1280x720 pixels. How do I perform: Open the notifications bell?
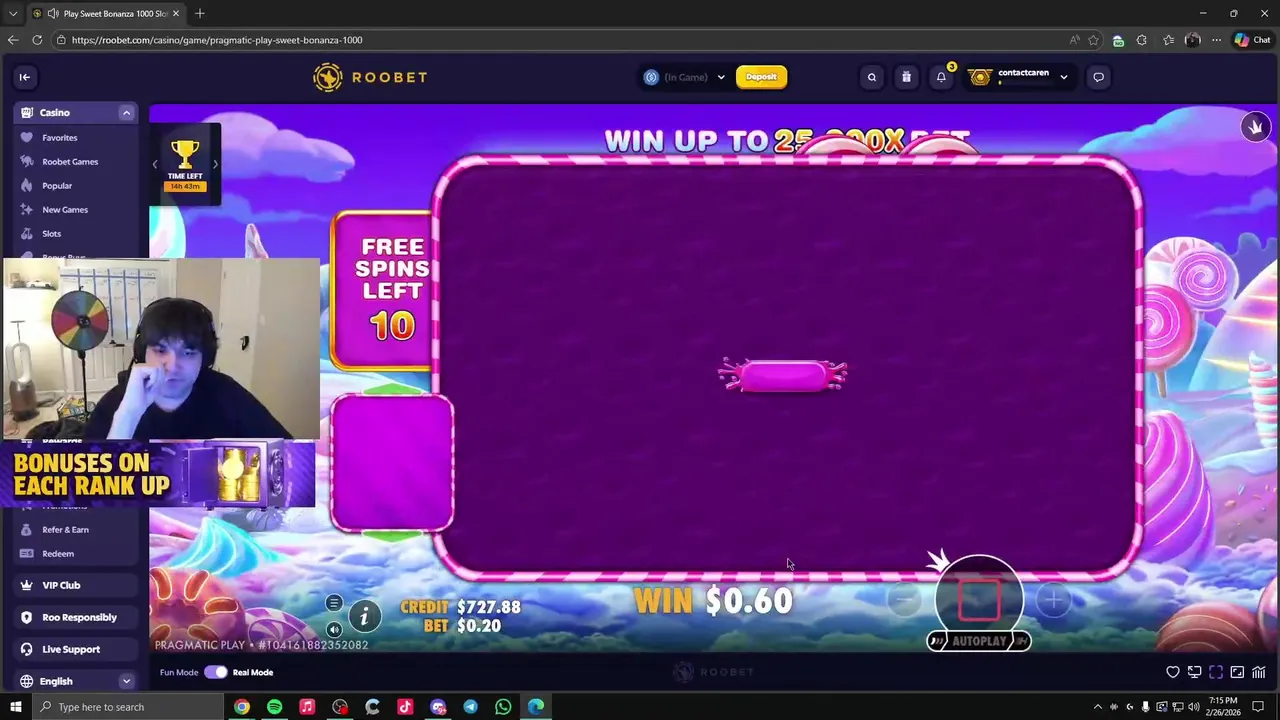941,77
